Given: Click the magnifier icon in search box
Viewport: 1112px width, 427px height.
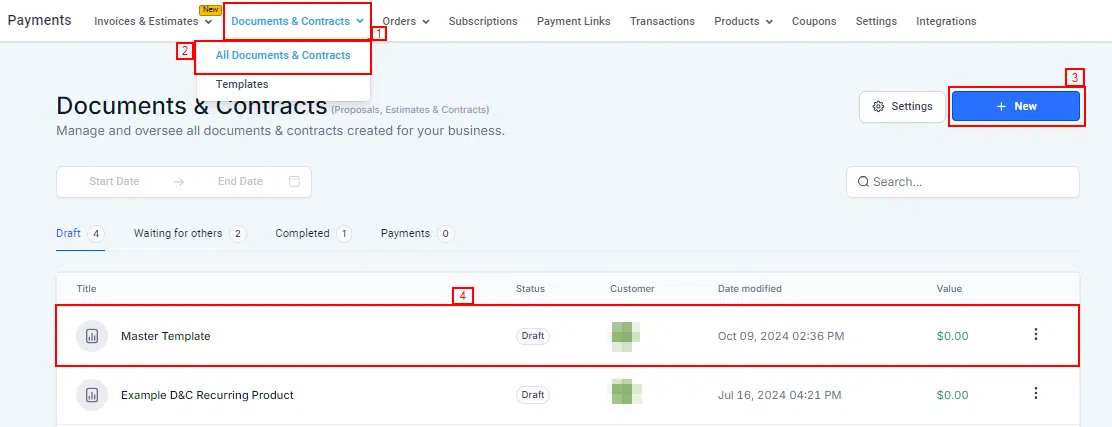Looking at the screenshot, I should (x=863, y=182).
